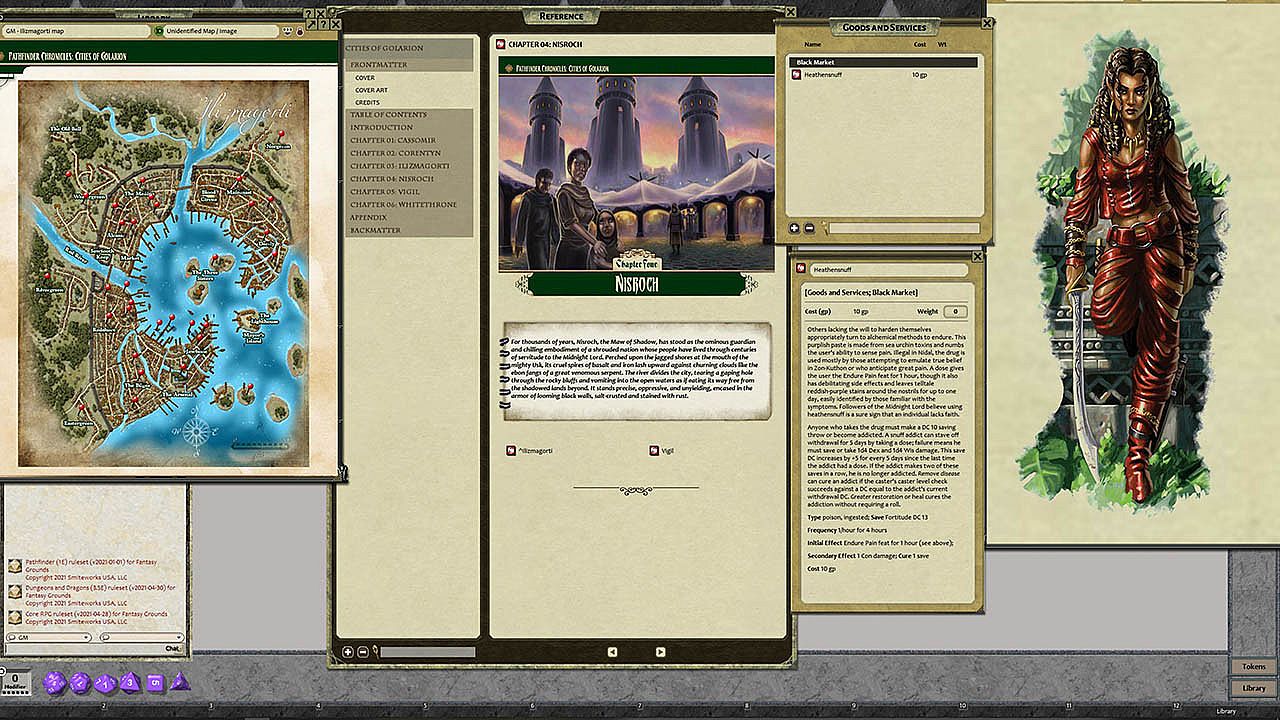The height and width of the screenshot is (720, 1280).
Task: Open the Vigil chapter link icon
Action: point(654,450)
